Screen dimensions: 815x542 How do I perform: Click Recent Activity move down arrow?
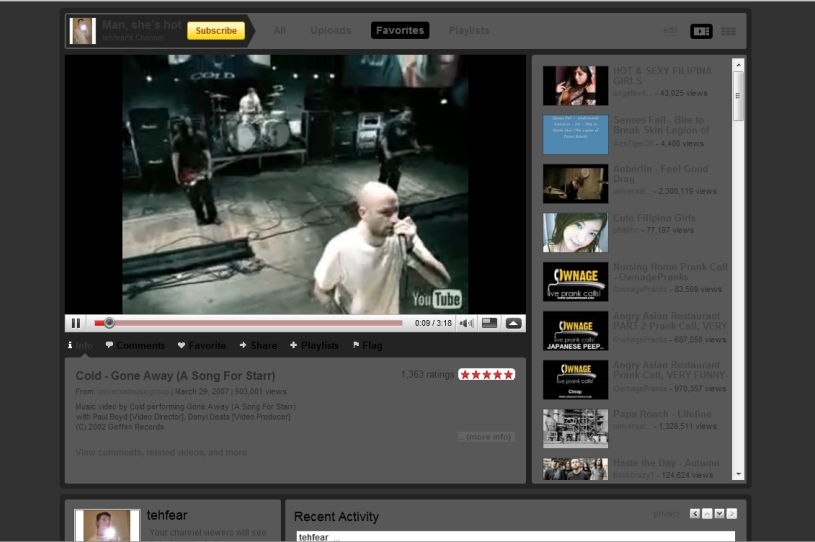coord(719,514)
